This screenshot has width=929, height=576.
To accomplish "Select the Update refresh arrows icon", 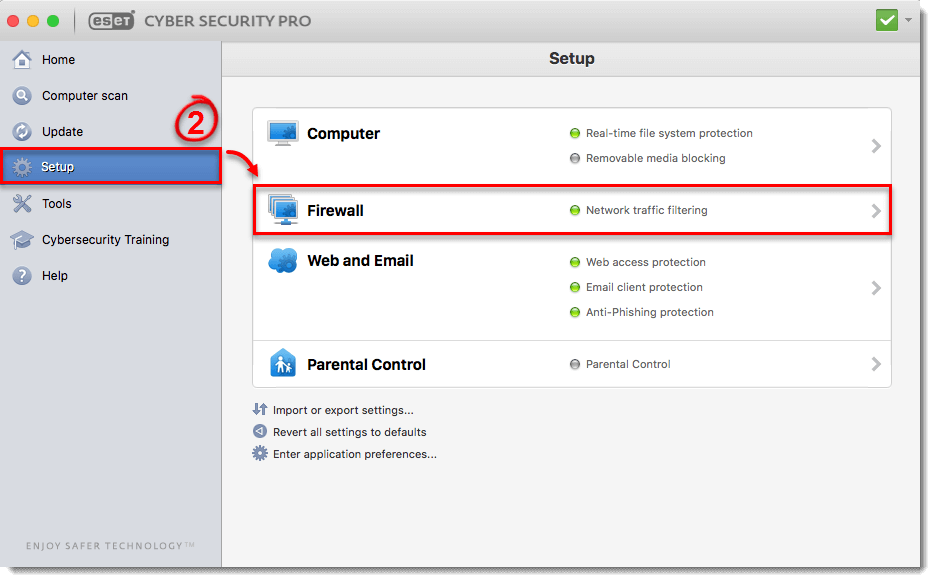I will tap(22, 132).
